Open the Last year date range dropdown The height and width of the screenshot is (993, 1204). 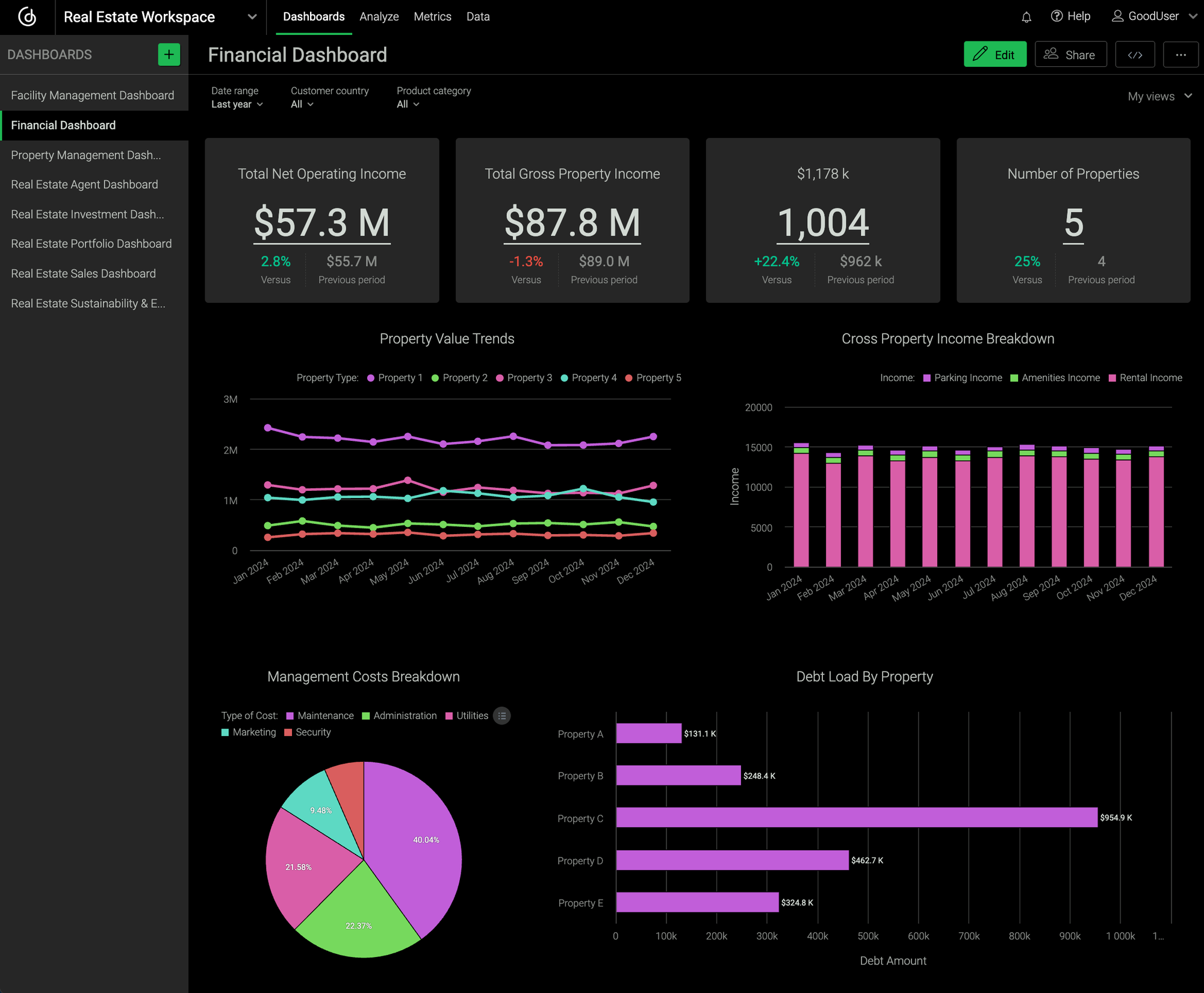[237, 104]
